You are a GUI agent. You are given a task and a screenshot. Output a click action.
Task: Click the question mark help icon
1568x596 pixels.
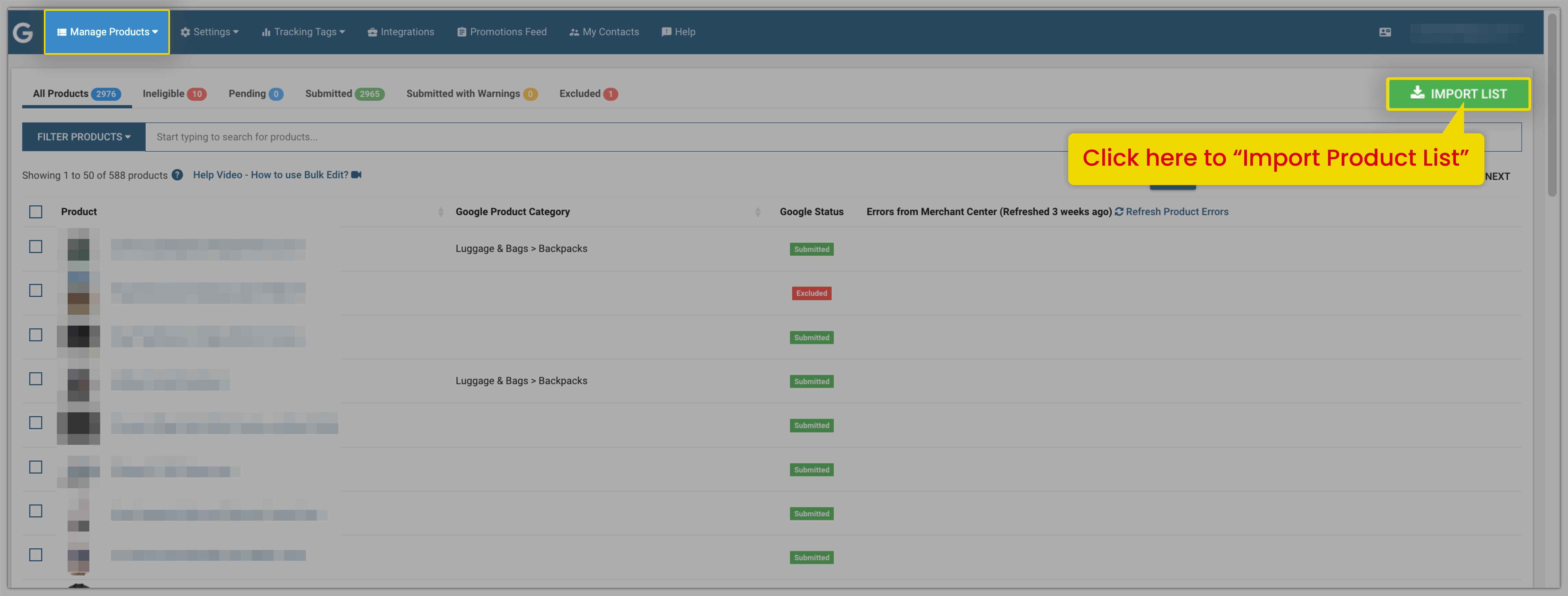[x=177, y=175]
